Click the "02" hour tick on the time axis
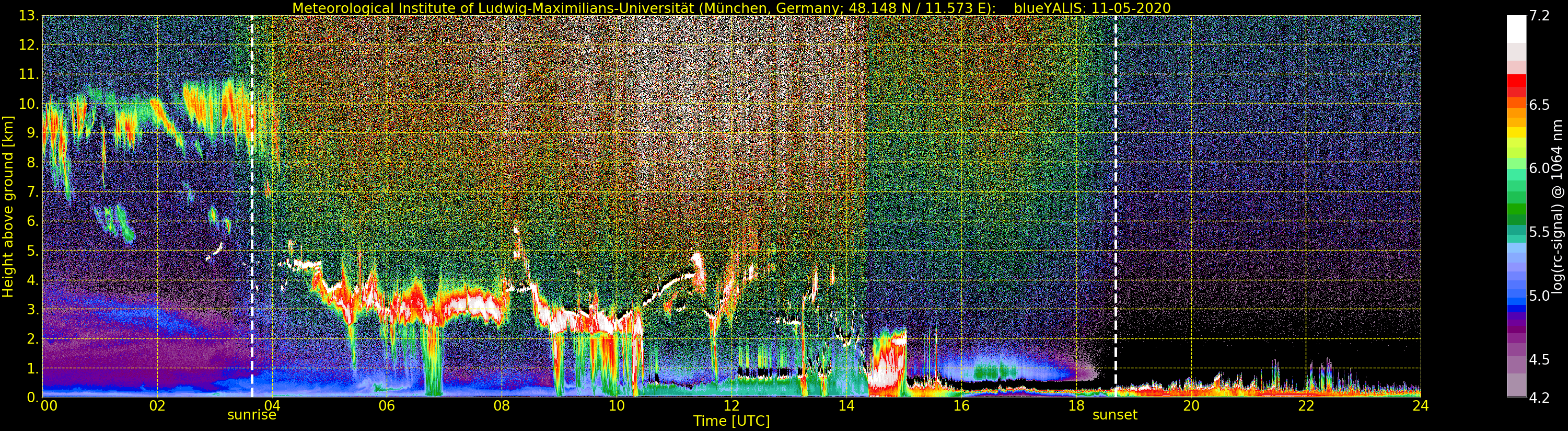Viewport: 1568px width, 431px height. click(x=157, y=405)
